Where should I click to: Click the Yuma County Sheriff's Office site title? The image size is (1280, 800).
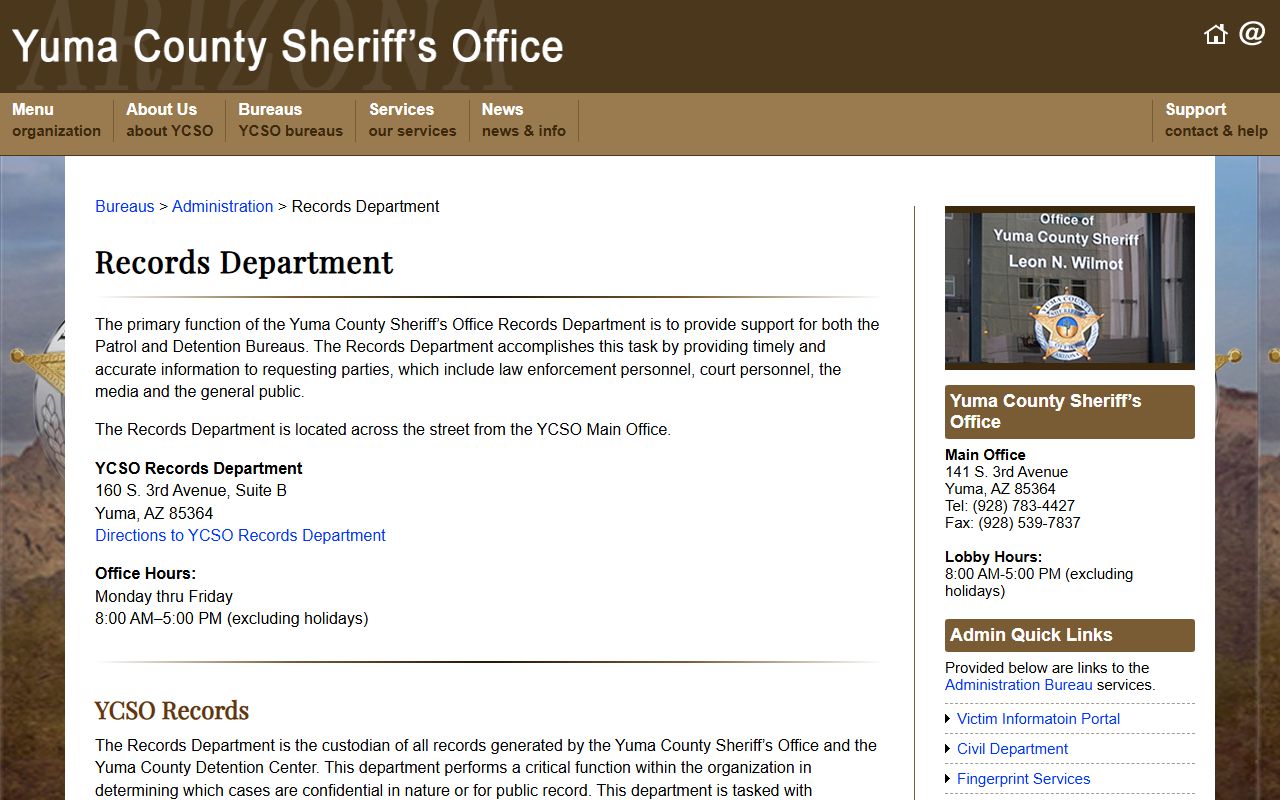288,46
